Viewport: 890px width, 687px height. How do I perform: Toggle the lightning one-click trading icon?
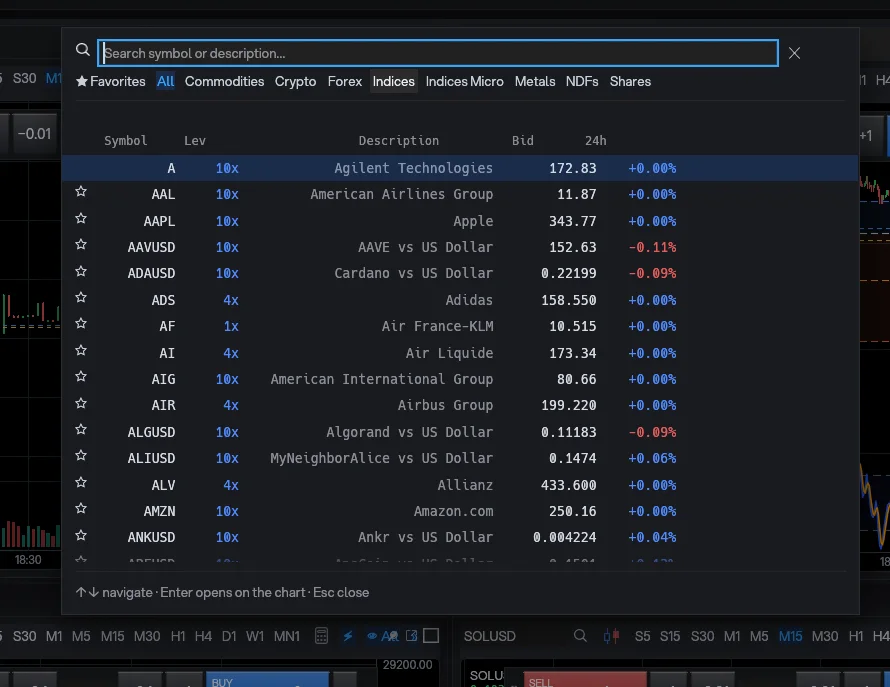click(x=347, y=636)
